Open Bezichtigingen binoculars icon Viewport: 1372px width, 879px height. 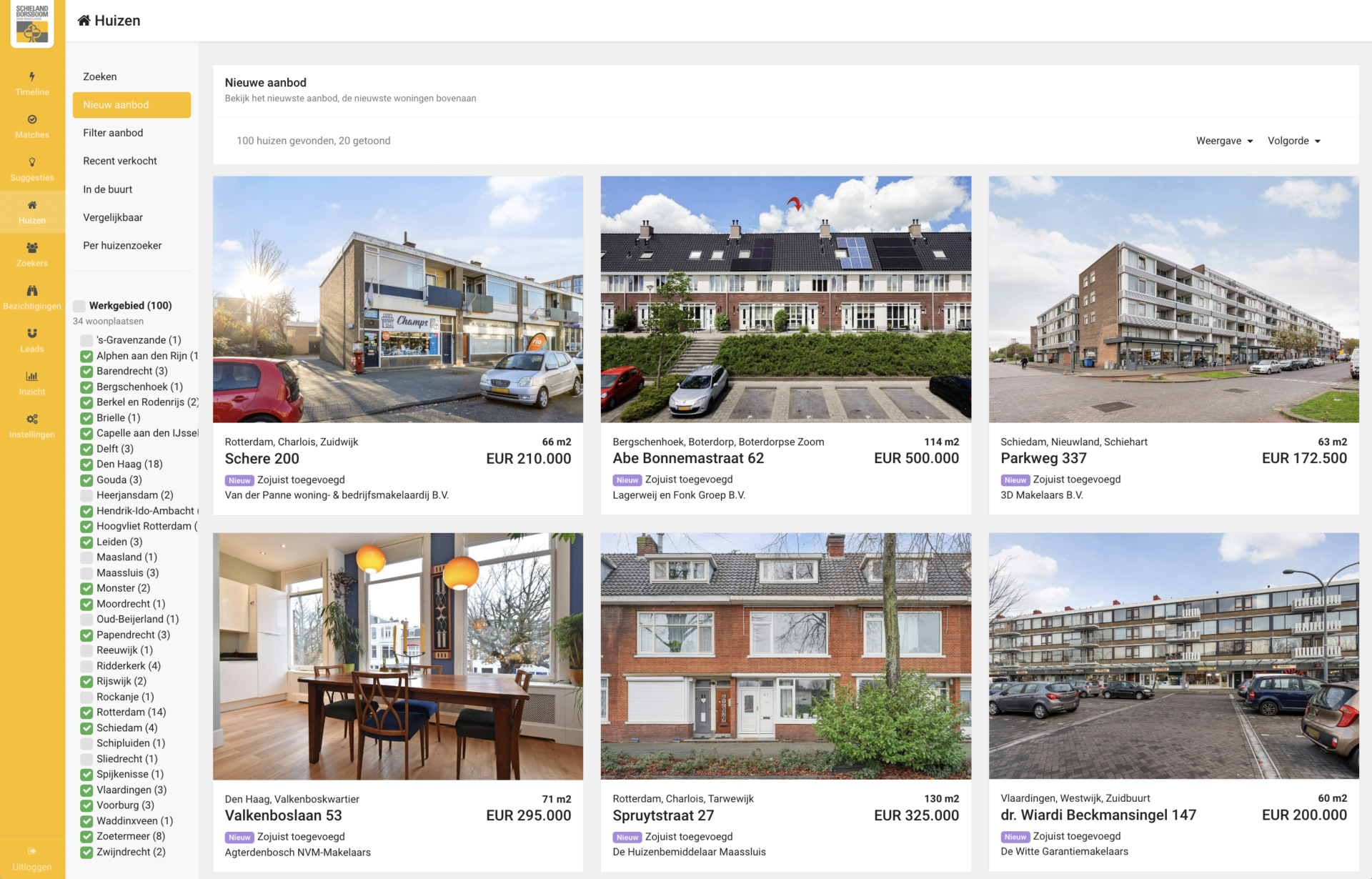(x=32, y=291)
